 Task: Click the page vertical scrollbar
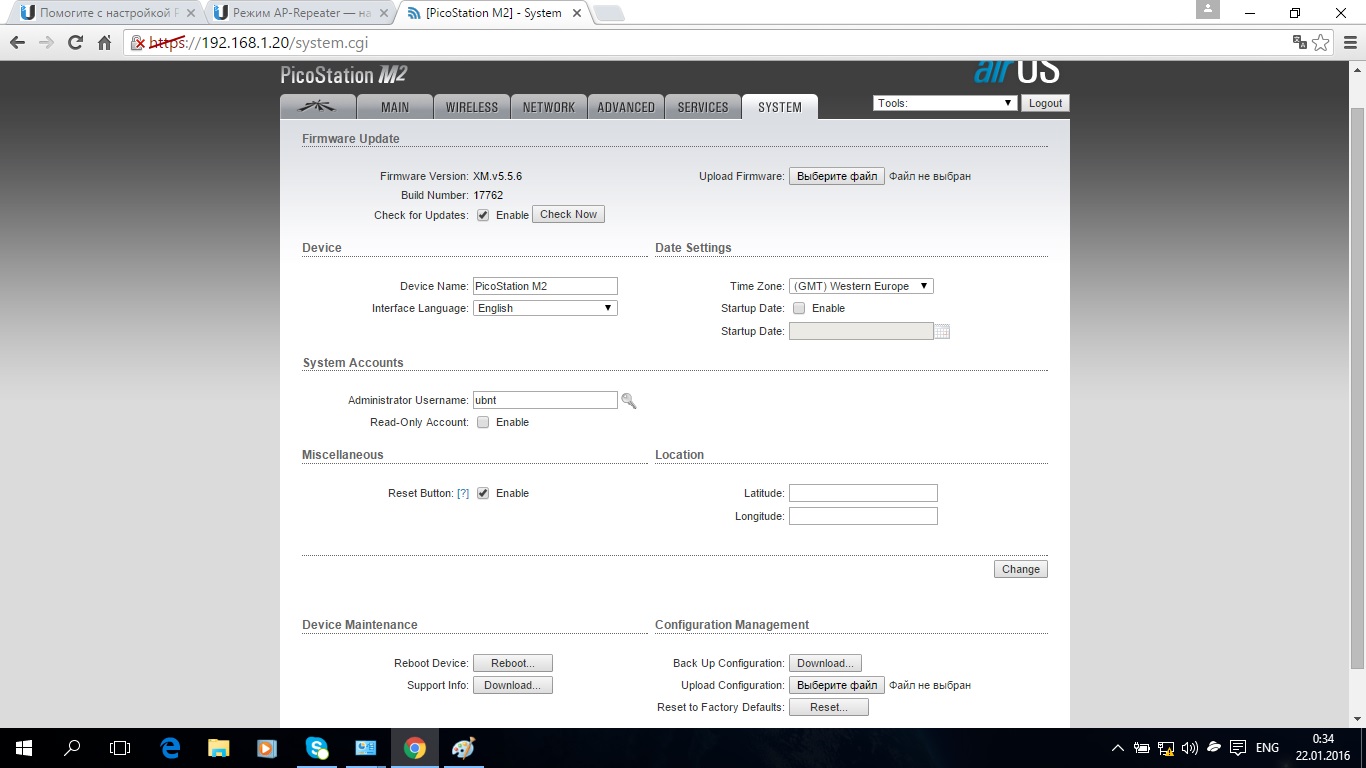click(1357, 390)
